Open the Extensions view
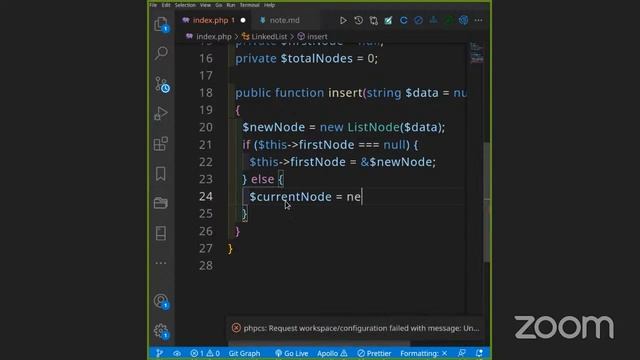Screen dimensions: 640x360 pyautogui.click(x=161, y=143)
